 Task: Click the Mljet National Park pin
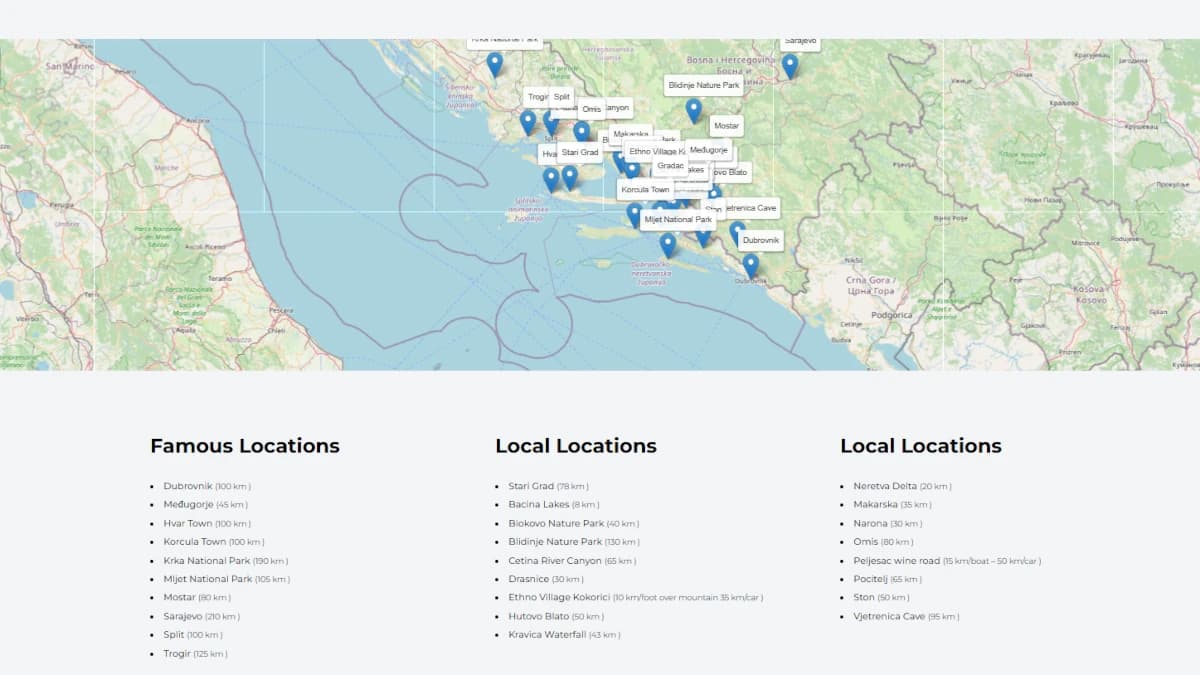pos(668,244)
